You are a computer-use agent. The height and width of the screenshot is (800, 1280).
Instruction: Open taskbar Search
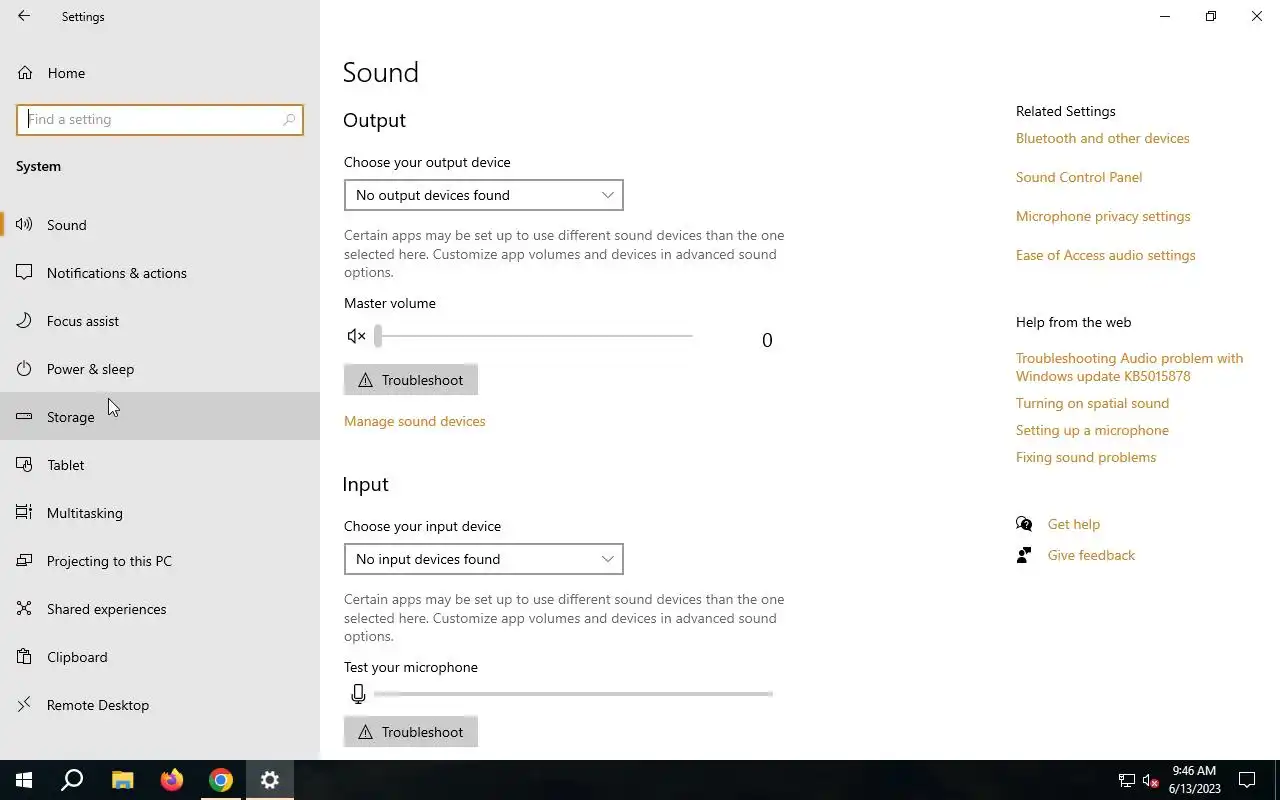[72, 780]
